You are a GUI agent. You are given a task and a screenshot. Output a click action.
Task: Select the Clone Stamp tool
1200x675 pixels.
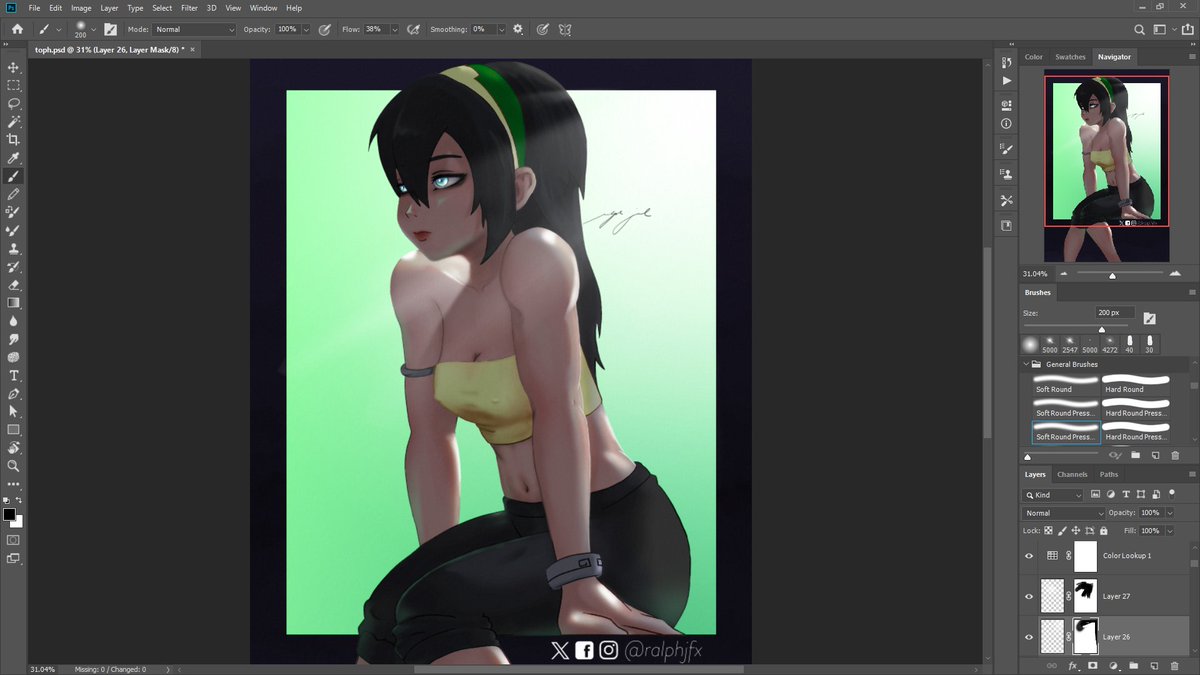pyautogui.click(x=14, y=248)
